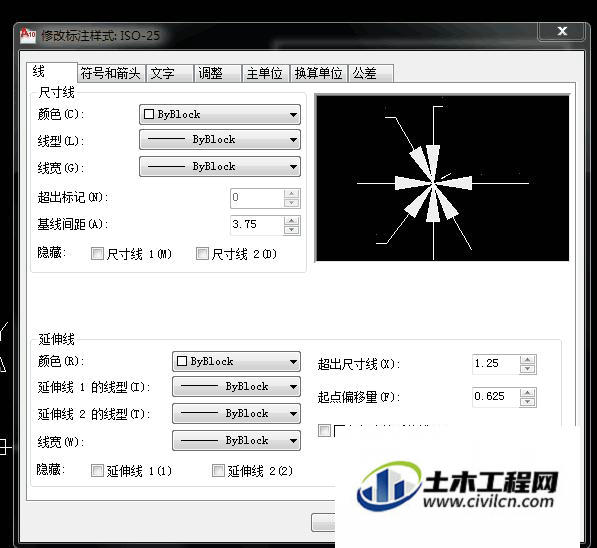Decrease 超出标记 with down arrow
This screenshot has height=548, width=597.
(292, 203)
